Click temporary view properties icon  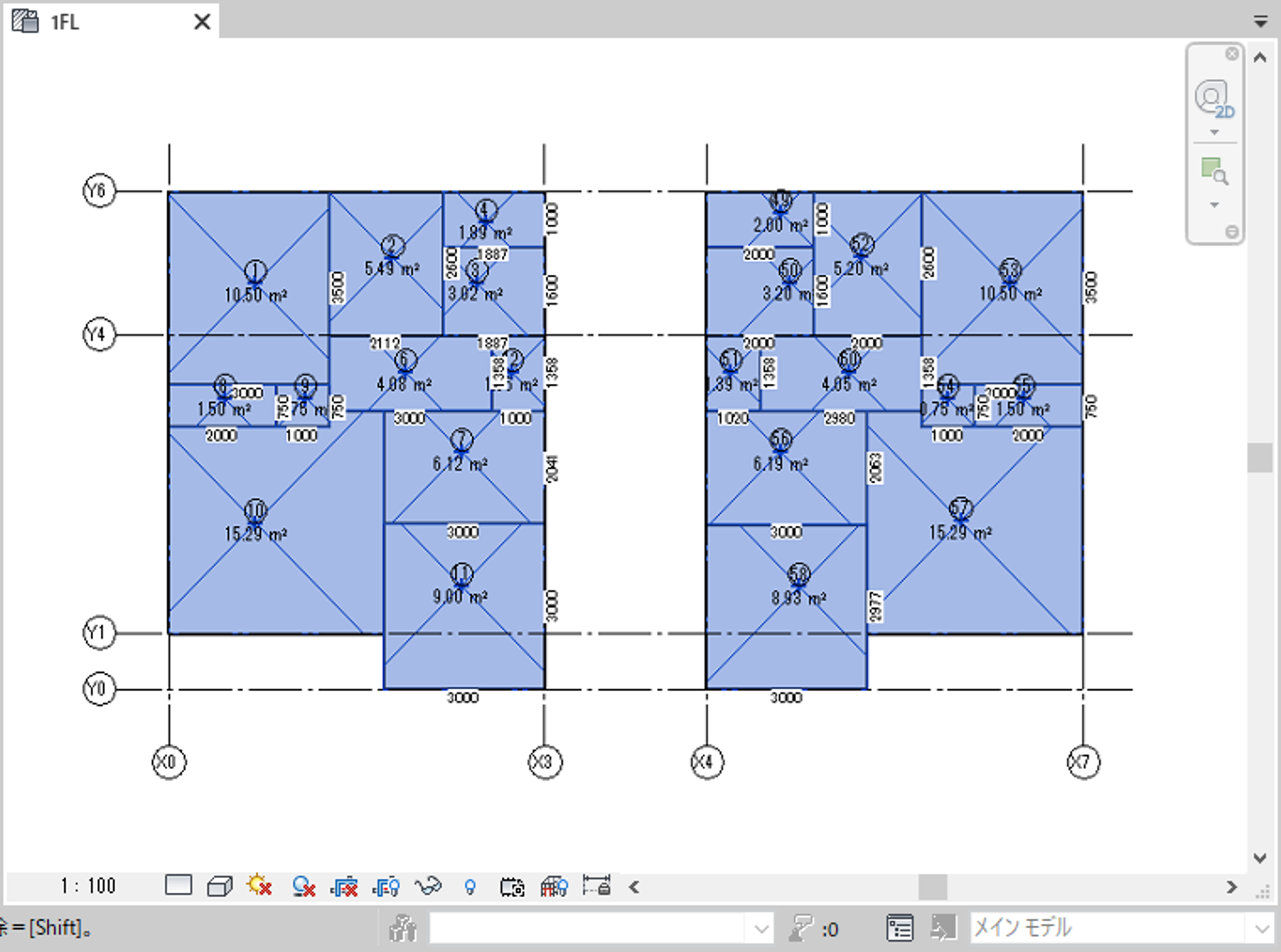(x=512, y=887)
